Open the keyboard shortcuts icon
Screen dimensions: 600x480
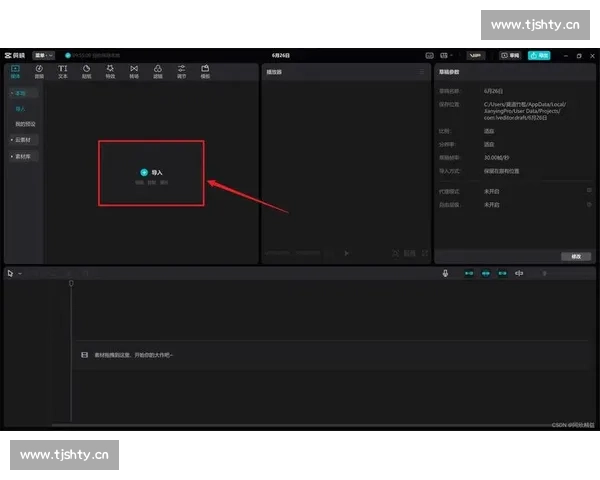click(430, 56)
